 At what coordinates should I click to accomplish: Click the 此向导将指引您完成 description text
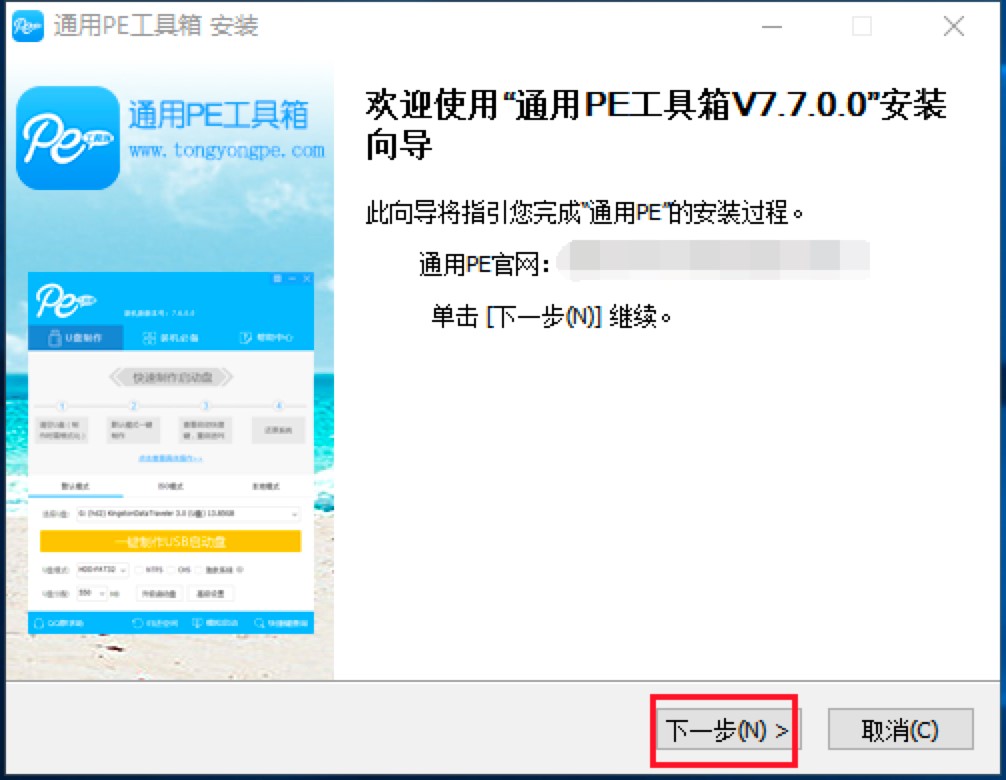point(584,212)
